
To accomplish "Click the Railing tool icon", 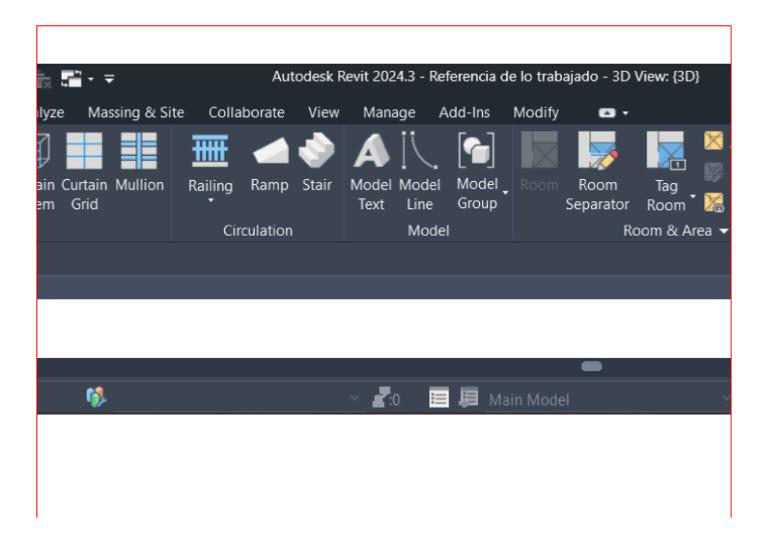I will (210, 150).
